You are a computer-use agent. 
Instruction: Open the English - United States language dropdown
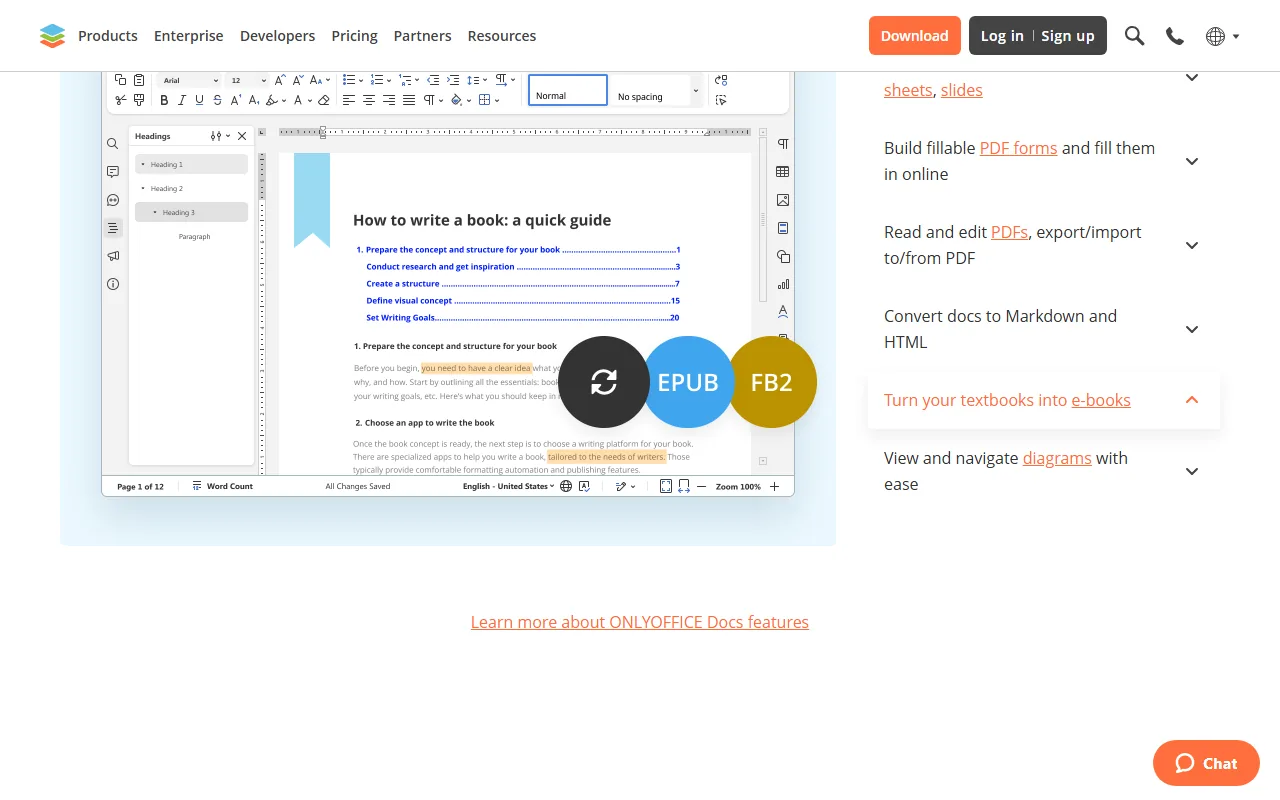[508, 486]
